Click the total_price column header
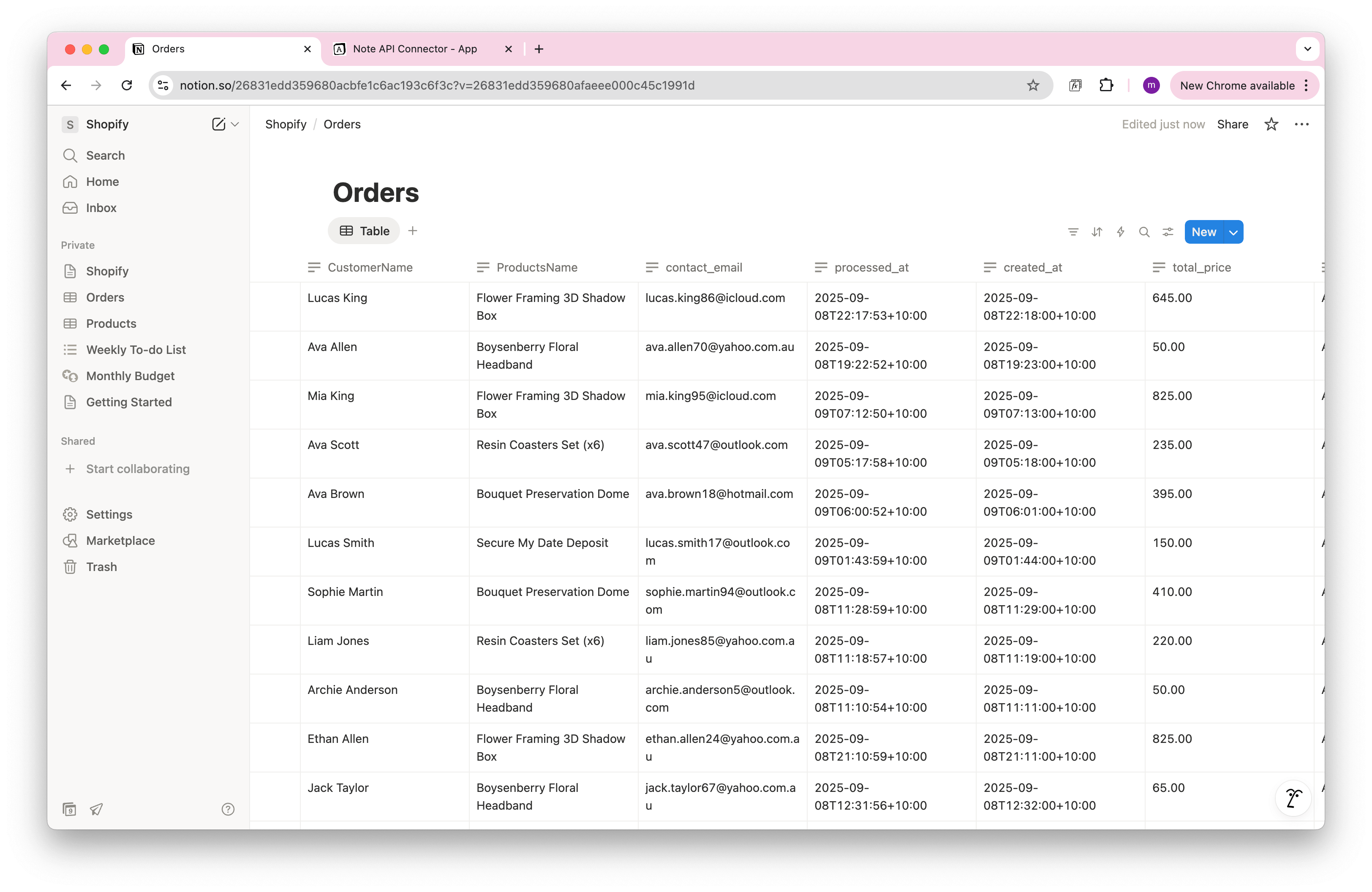The width and height of the screenshot is (1372, 892). pos(1201,267)
